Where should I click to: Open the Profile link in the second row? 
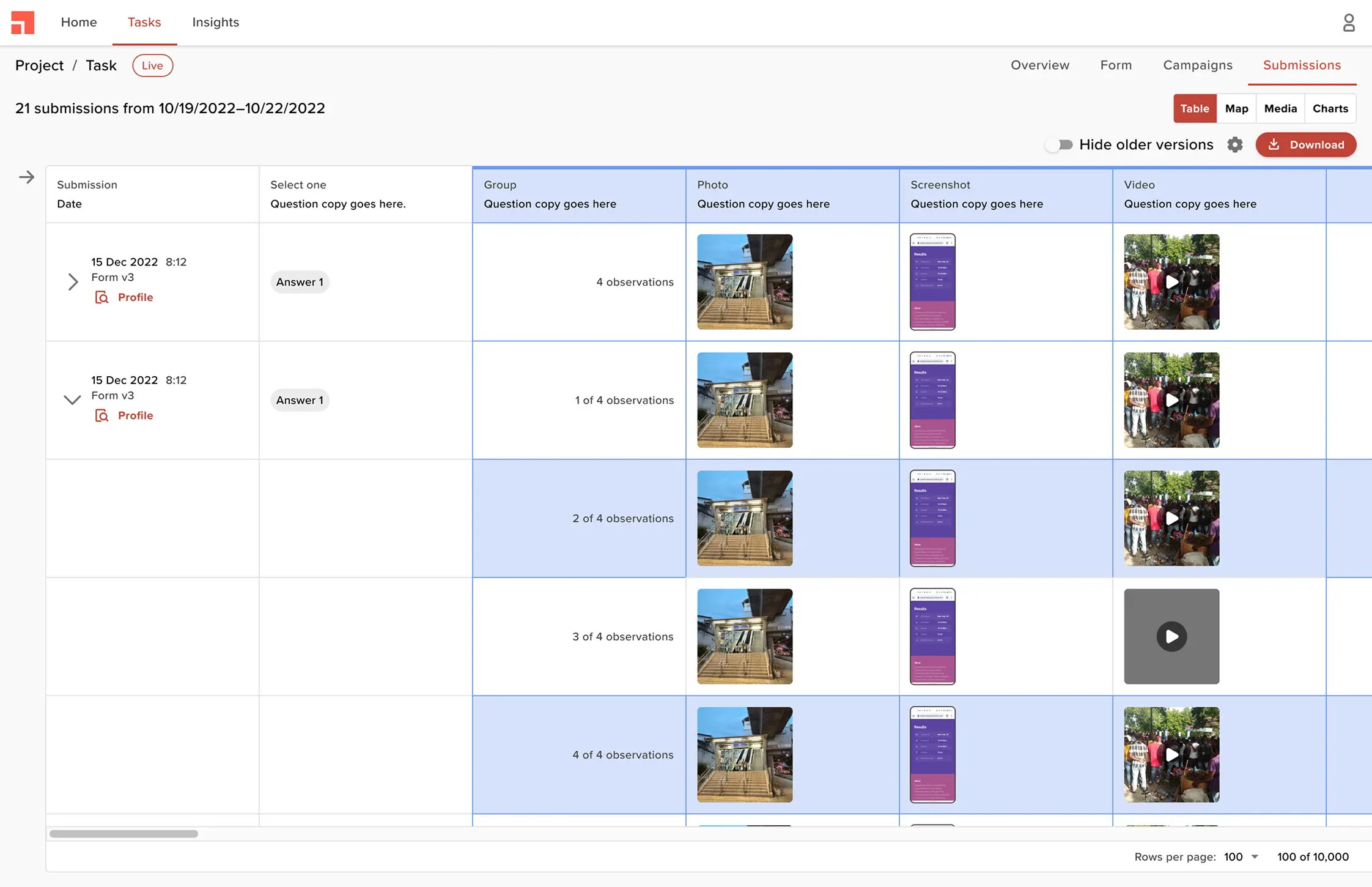click(x=135, y=415)
